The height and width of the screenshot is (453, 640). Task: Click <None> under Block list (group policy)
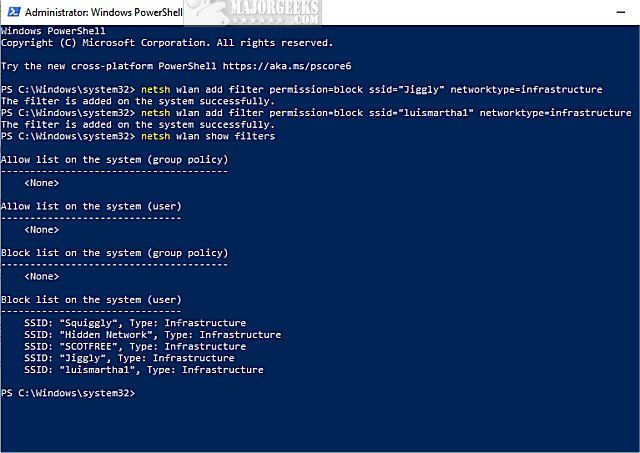click(x=41, y=276)
